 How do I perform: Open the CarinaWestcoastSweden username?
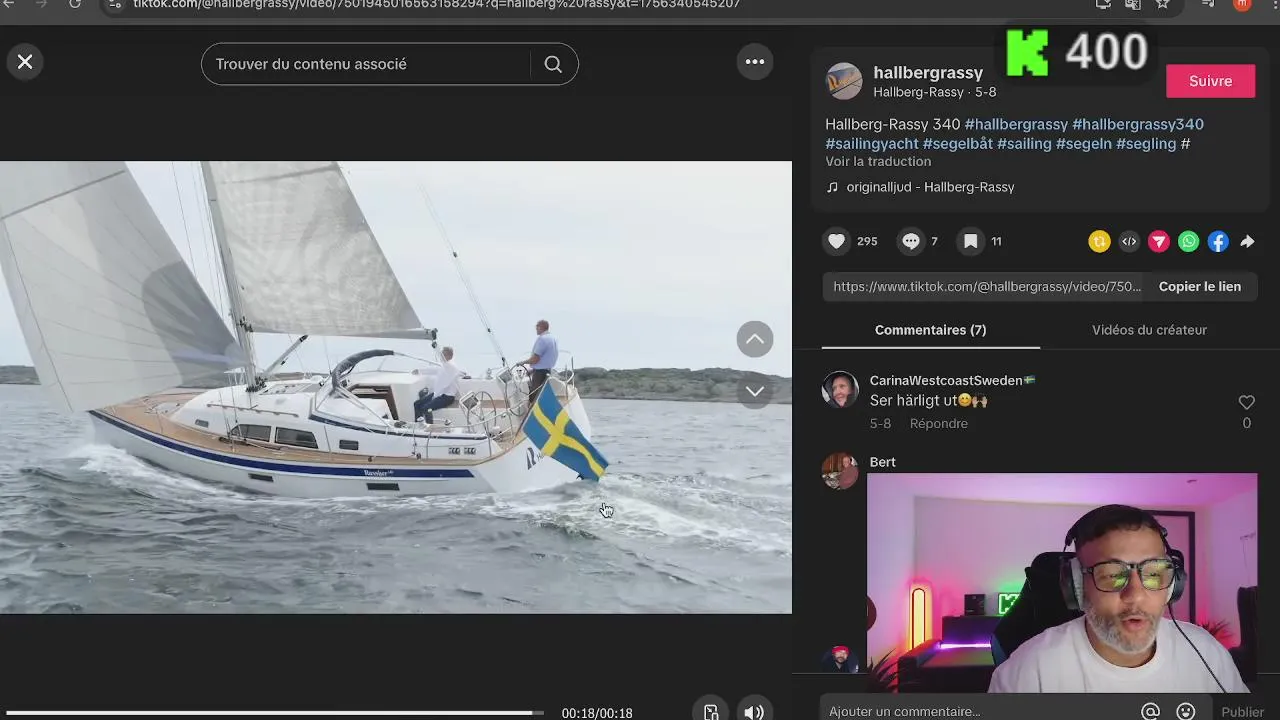coord(952,380)
